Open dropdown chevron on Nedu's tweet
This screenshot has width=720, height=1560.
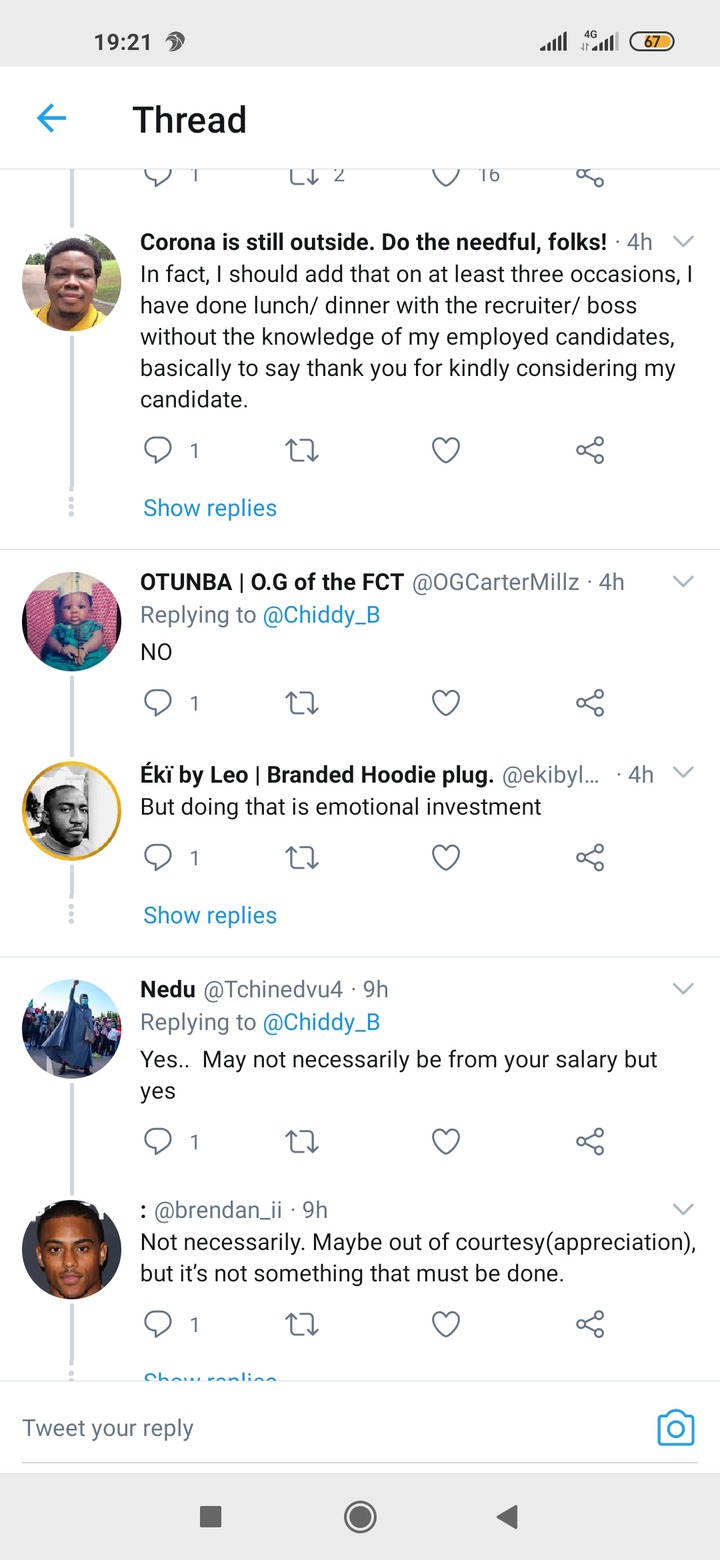[x=683, y=989]
